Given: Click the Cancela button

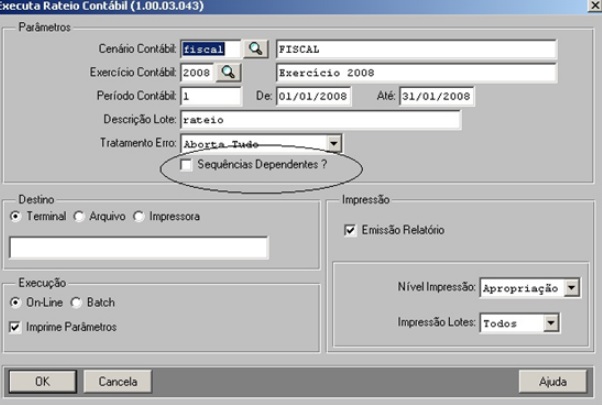Looking at the screenshot, I should pos(117,381).
